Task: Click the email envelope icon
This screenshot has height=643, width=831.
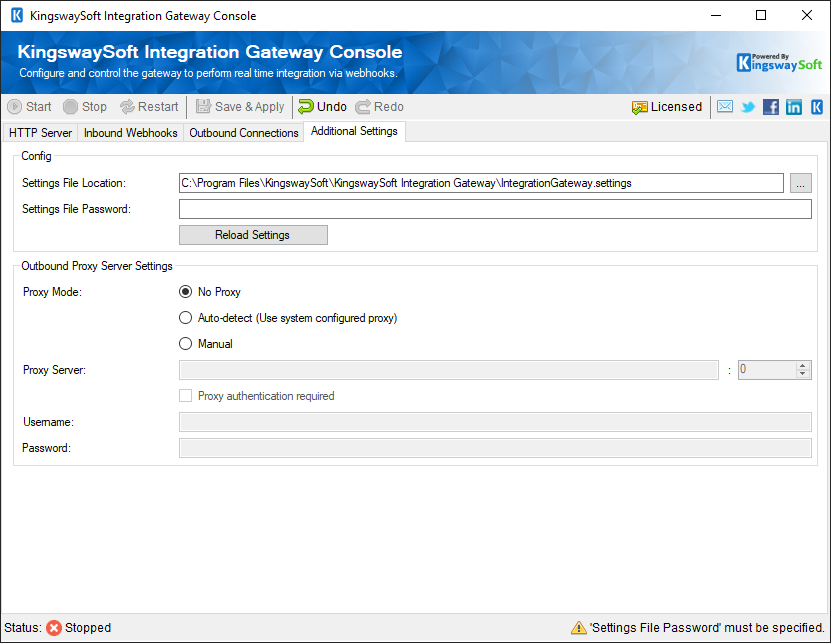Action: pyautogui.click(x=725, y=107)
